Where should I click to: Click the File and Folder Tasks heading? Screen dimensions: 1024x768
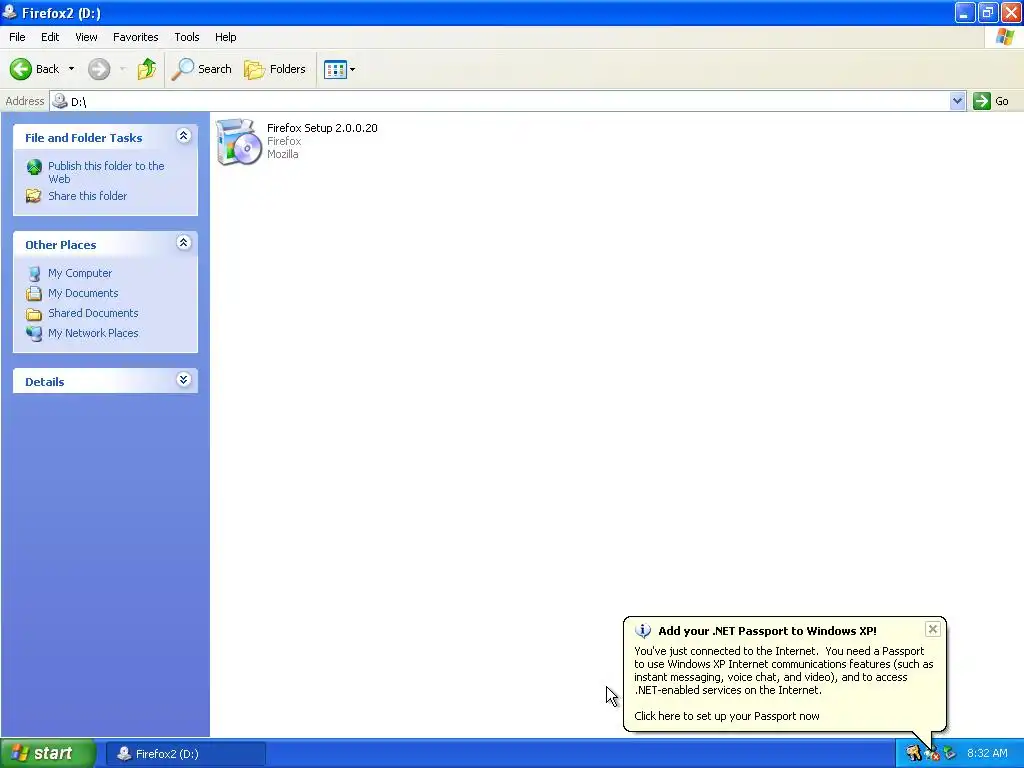pyautogui.click(x=84, y=138)
